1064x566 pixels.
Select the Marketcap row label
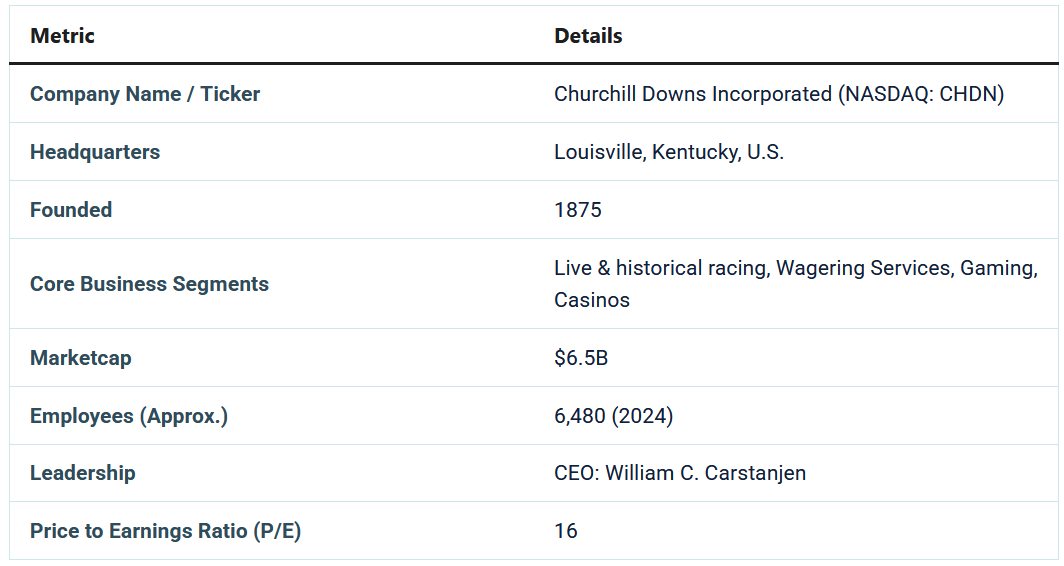(x=81, y=358)
